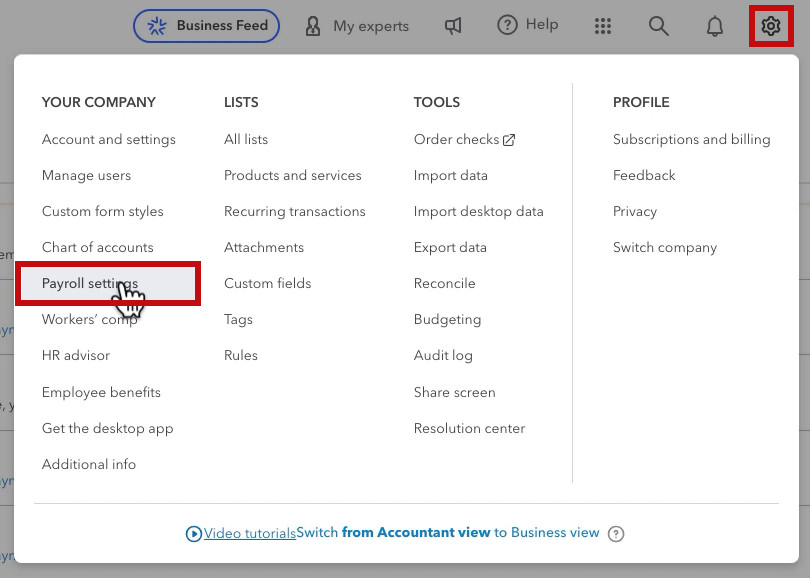Open the apps grid icon
Viewport: 810px width, 578px height.
tap(602, 26)
